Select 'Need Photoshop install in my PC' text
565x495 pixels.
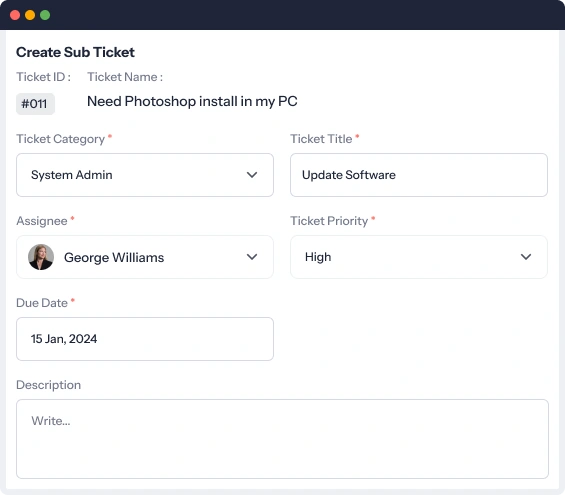192,102
